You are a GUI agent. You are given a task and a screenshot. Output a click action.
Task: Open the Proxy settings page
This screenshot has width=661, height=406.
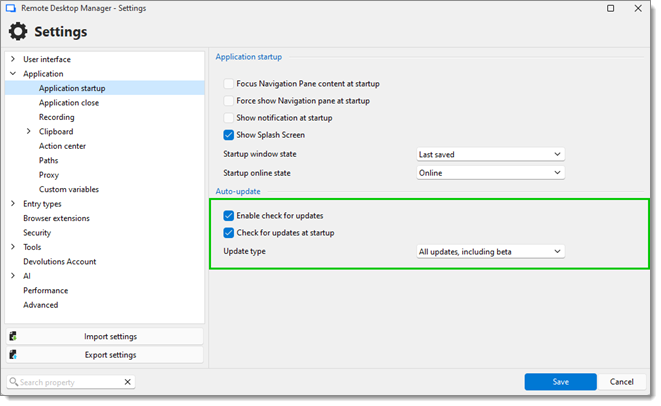49,175
